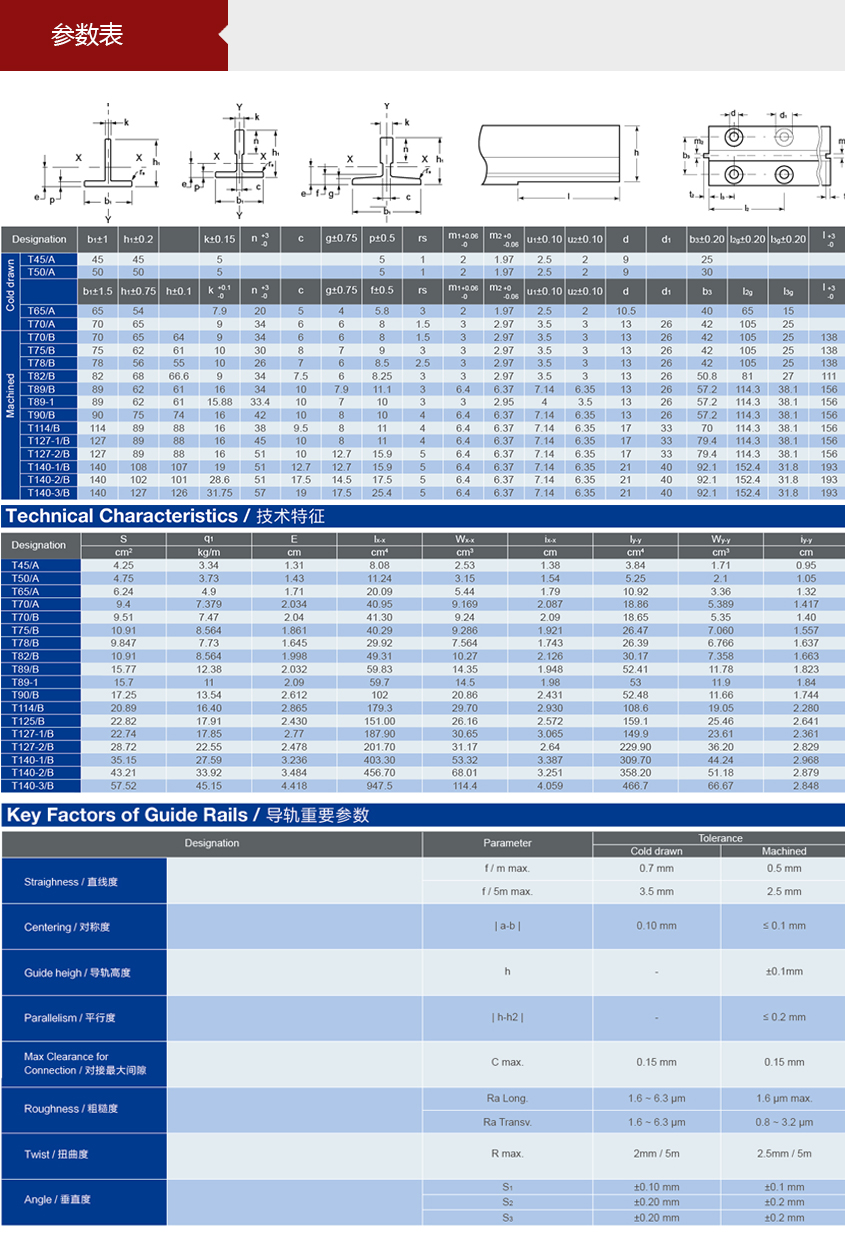The height and width of the screenshot is (1245, 845).
Task: Select the Twist / 扭曲度 row label
Action: [x=56, y=1154]
